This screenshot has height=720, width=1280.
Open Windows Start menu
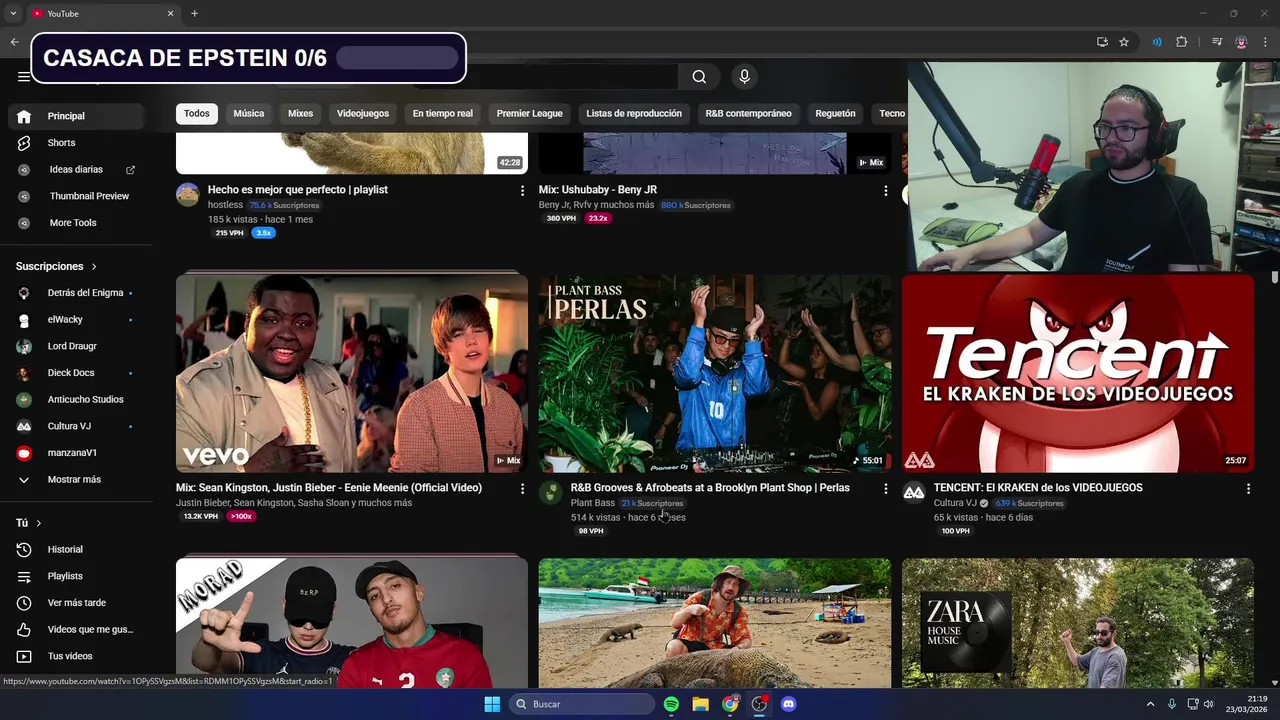pyautogui.click(x=492, y=704)
